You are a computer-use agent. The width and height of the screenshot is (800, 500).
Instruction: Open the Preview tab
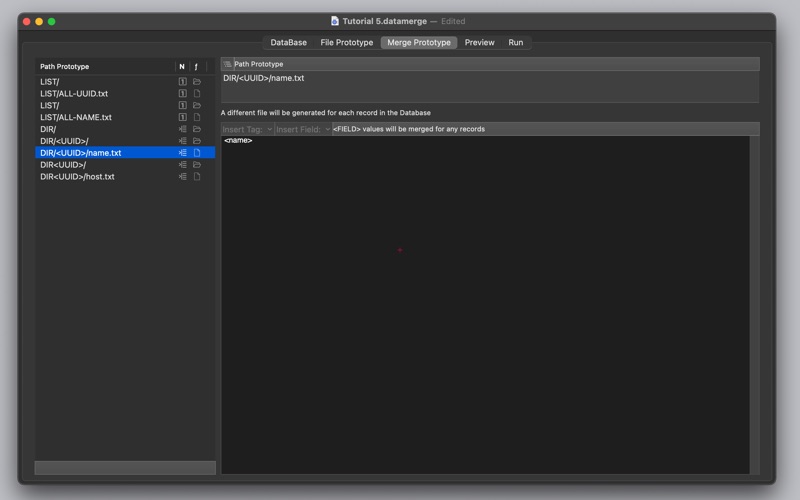[x=479, y=42]
